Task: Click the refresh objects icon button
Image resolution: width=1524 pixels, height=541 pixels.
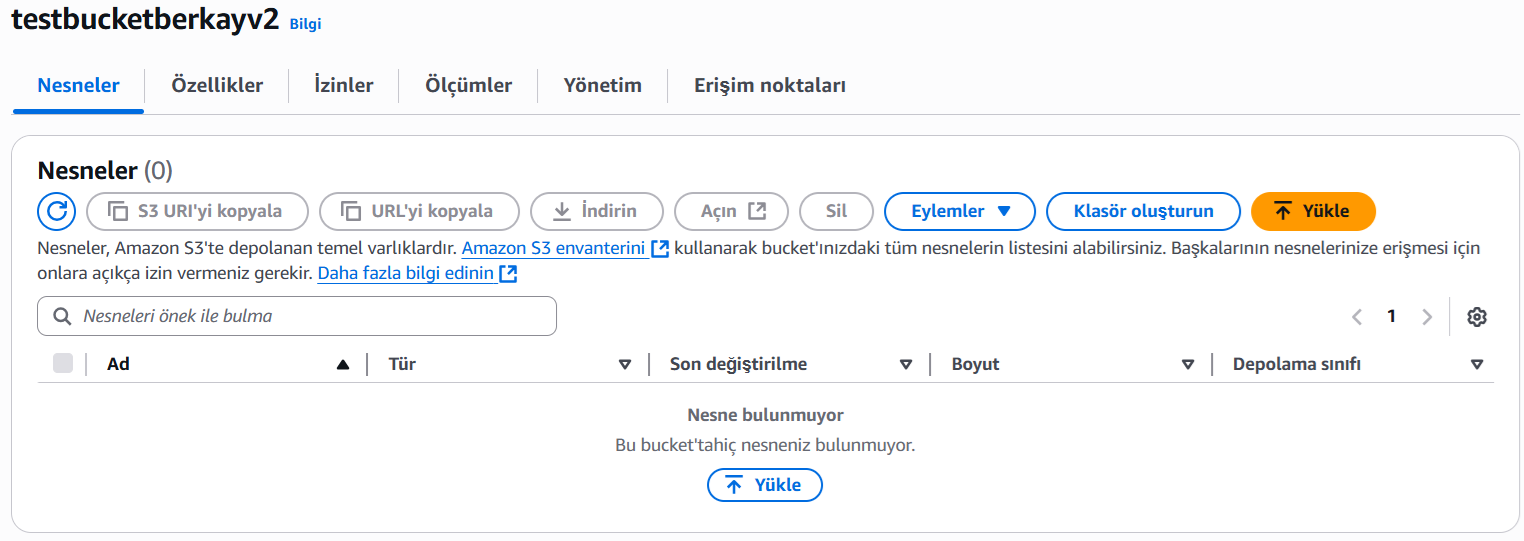Action: [57, 211]
